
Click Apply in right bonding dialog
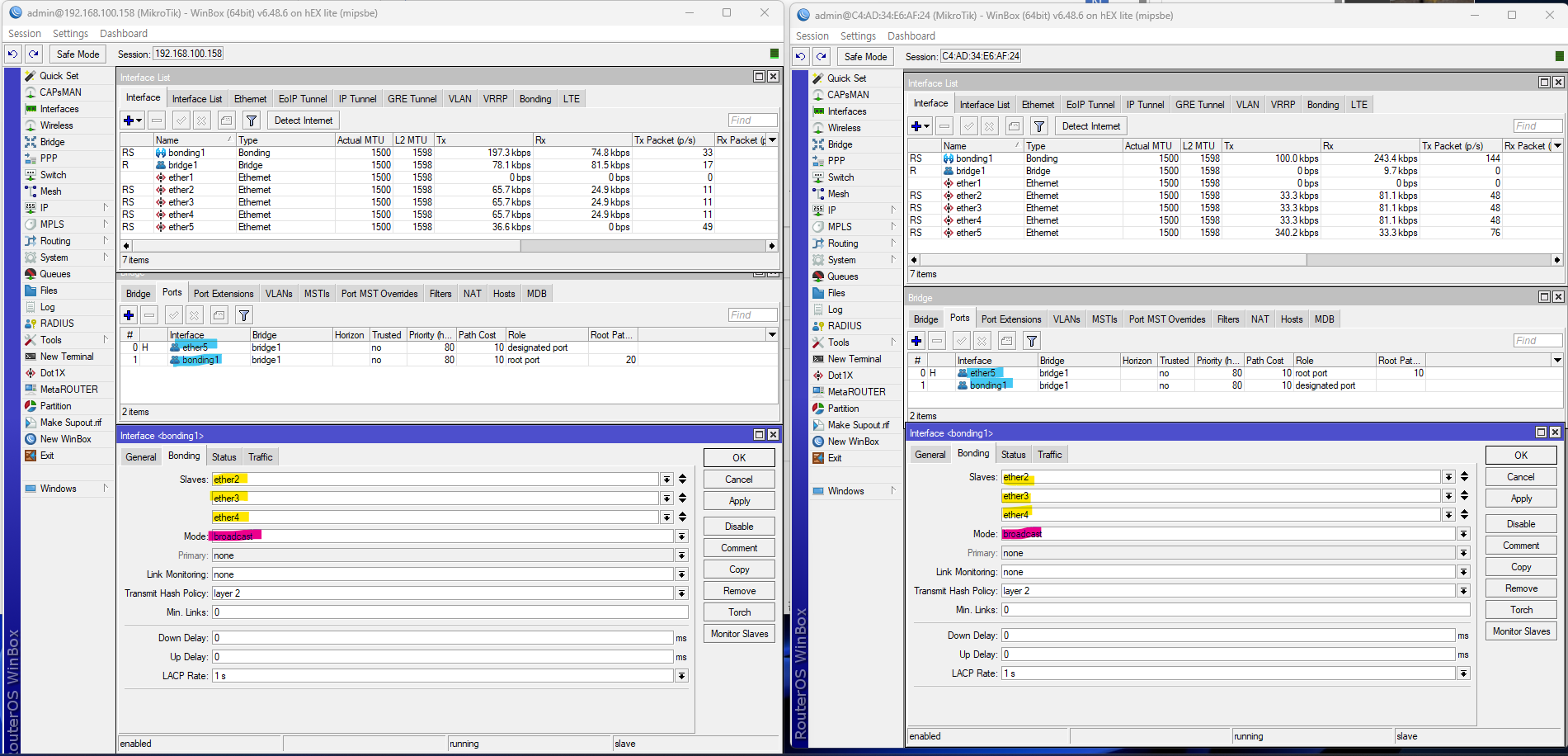coord(1521,498)
